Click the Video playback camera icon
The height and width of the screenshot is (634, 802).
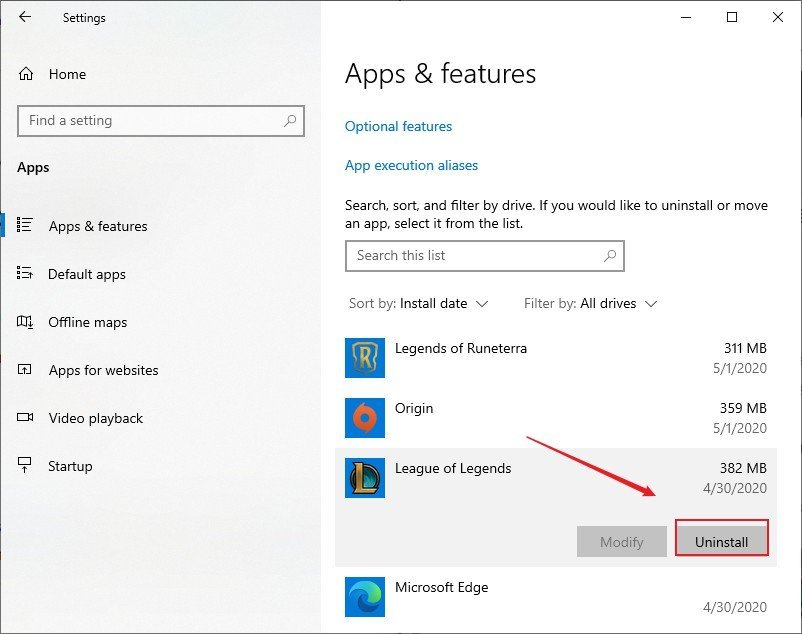25,417
